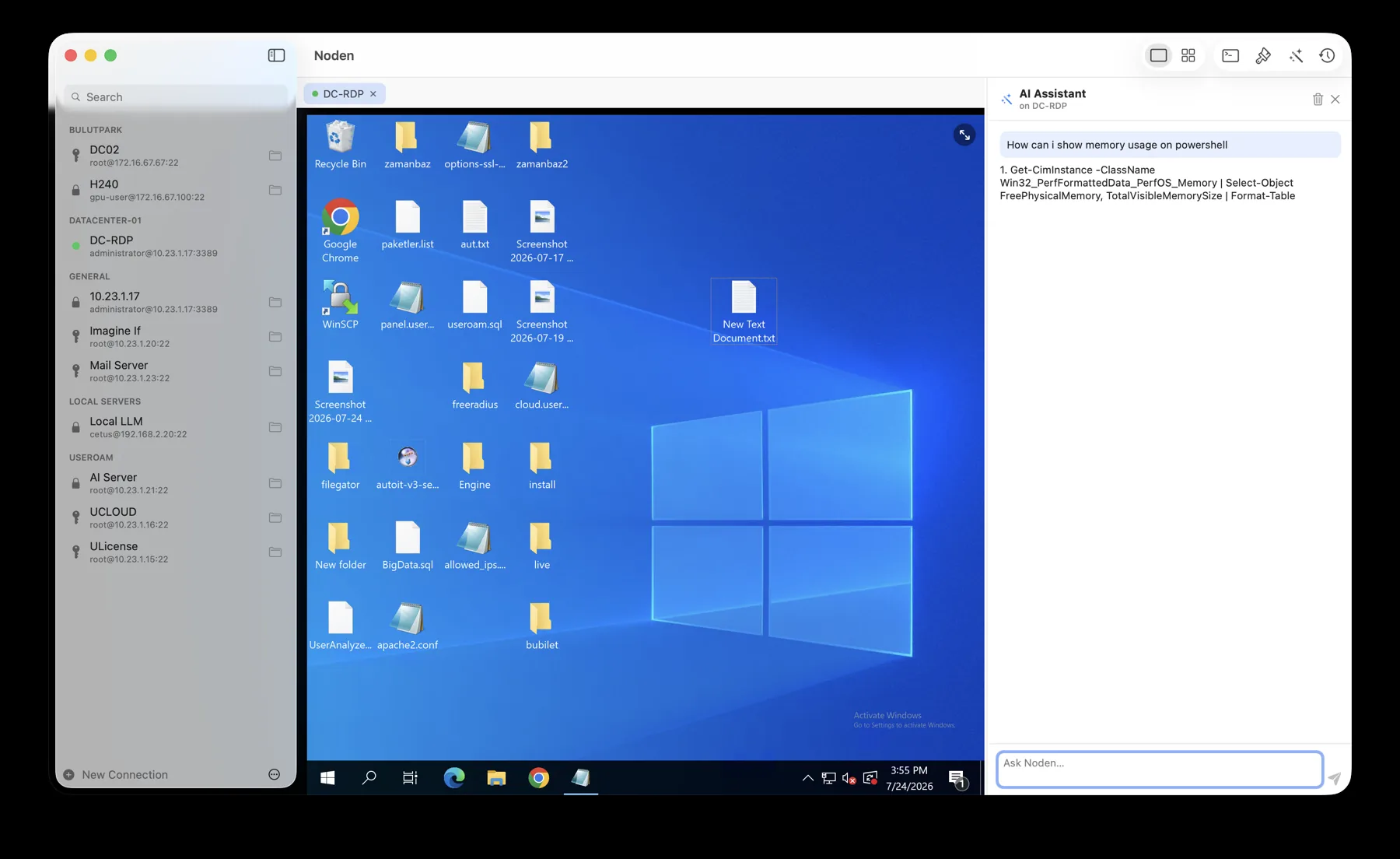Open File Explorer from taskbar
This screenshot has width=1400, height=859.
[x=496, y=777]
